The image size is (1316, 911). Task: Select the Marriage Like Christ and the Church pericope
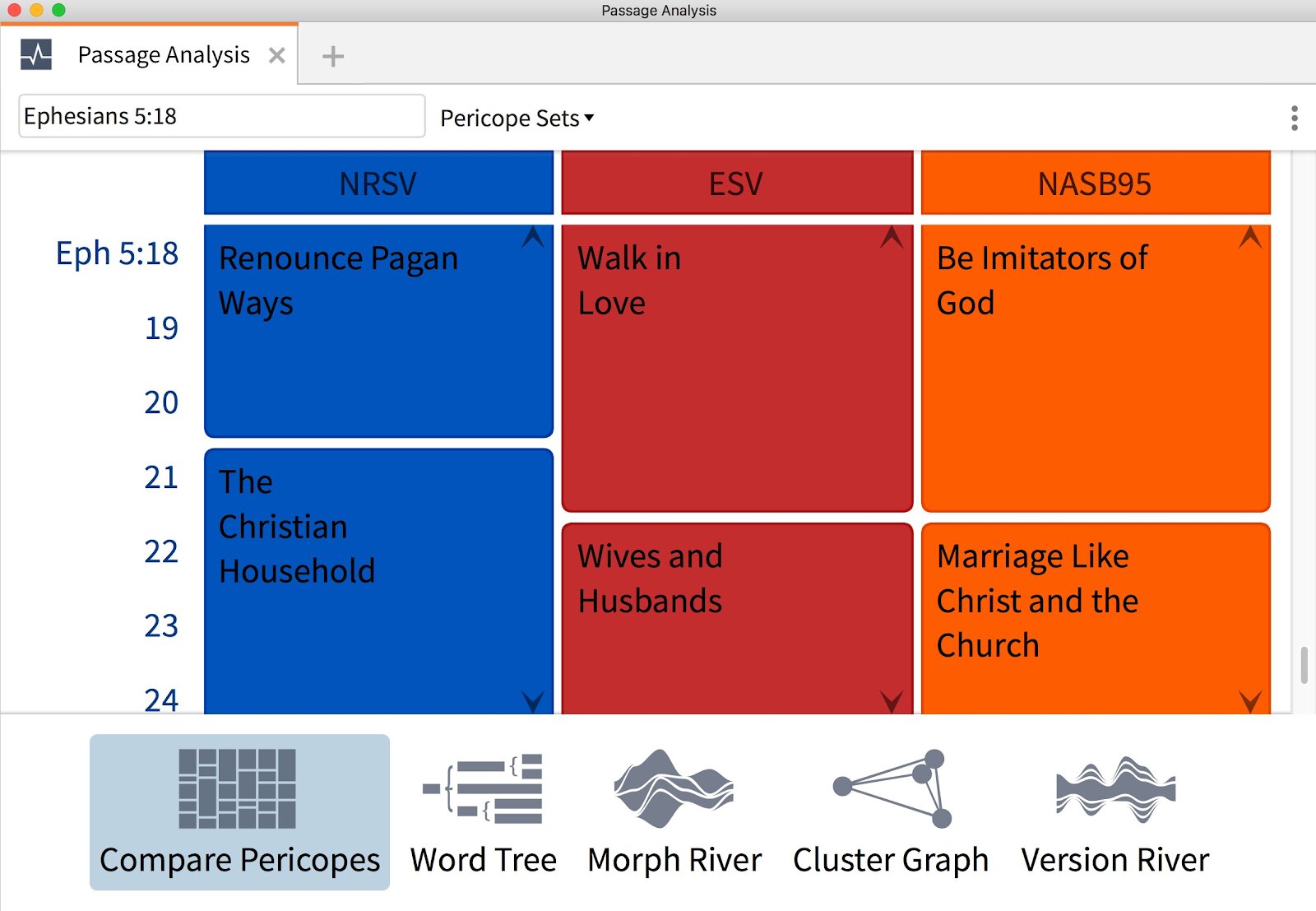click(1096, 609)
